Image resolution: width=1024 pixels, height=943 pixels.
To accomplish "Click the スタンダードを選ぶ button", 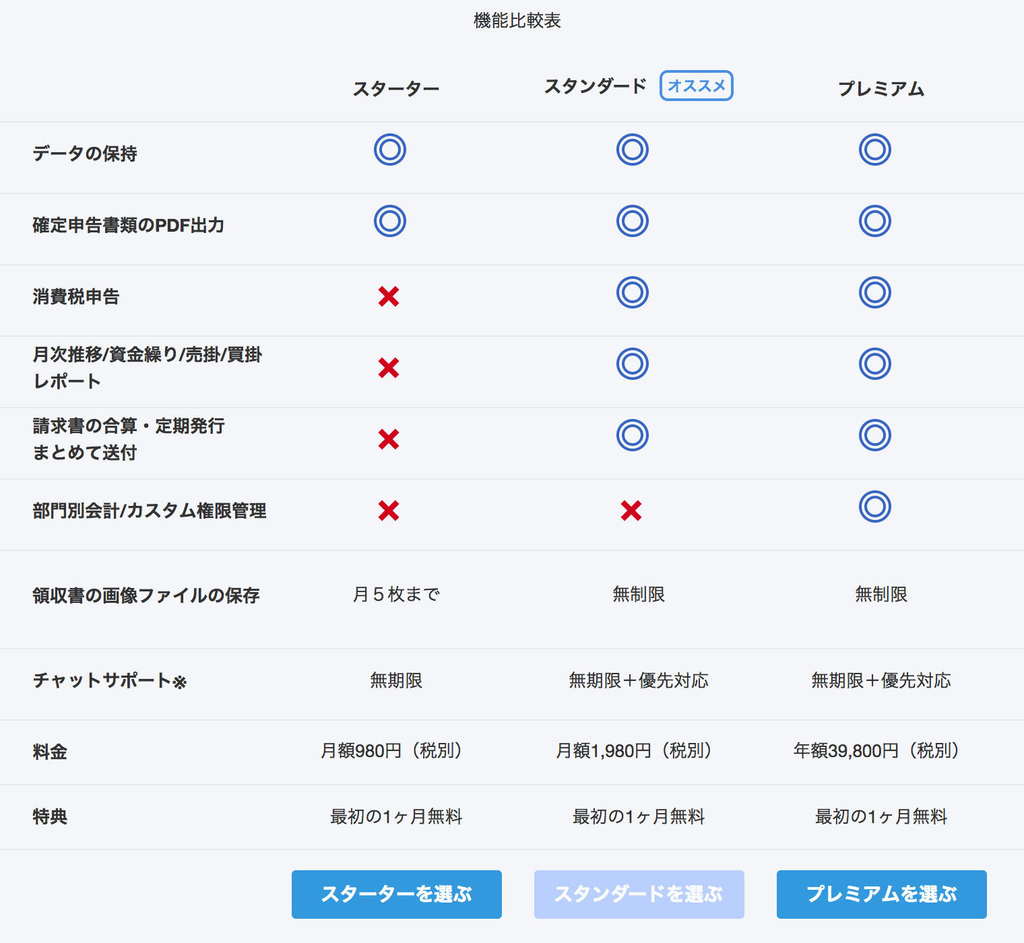I will [x=639, y=894].
